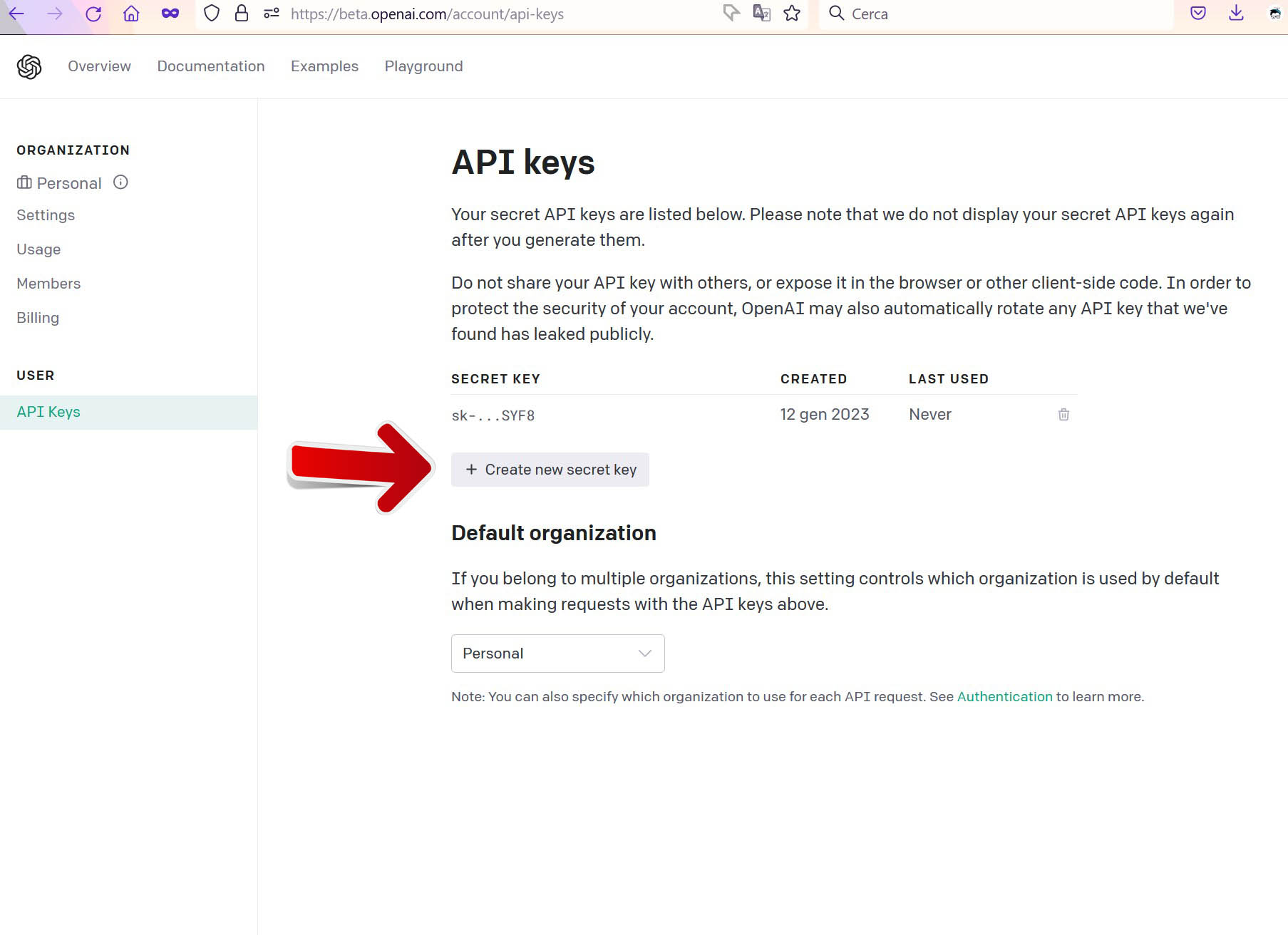Open the Playground section
The image size is (1288, 935).
pyautogui.click(x=423, y=66)
